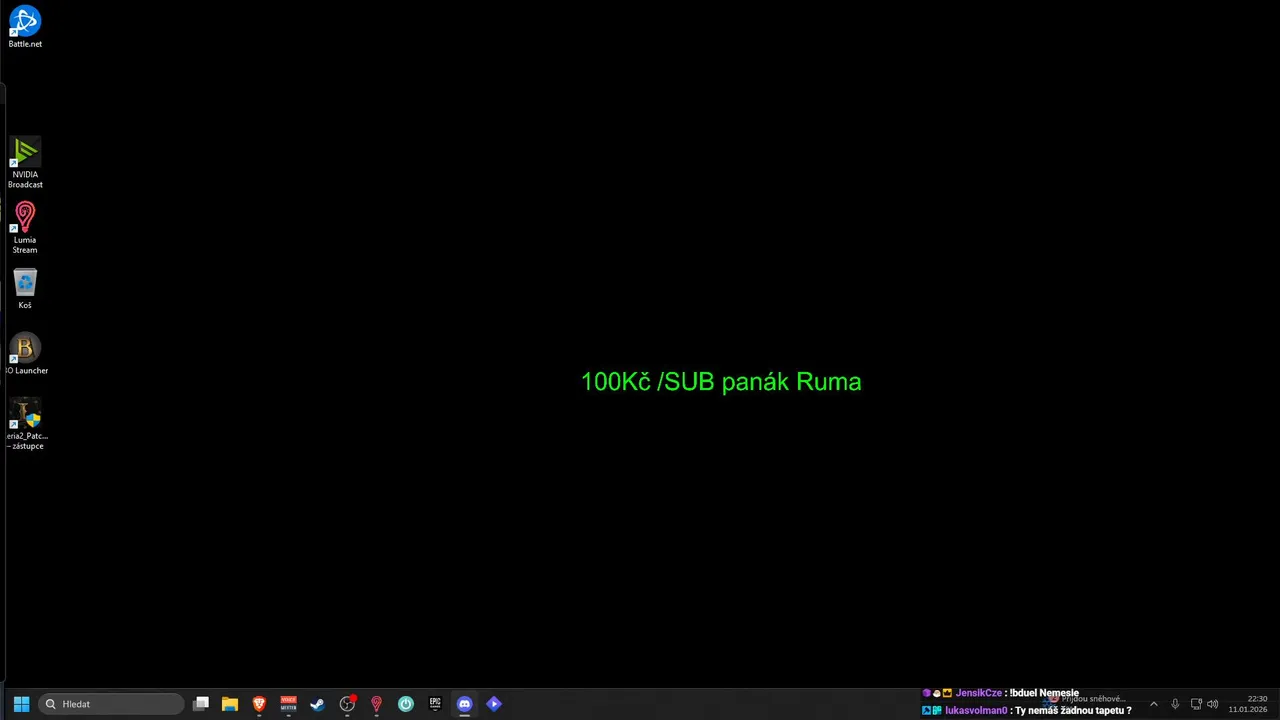
Task: Open Steam from the taskbar
Action: (318, 704)
